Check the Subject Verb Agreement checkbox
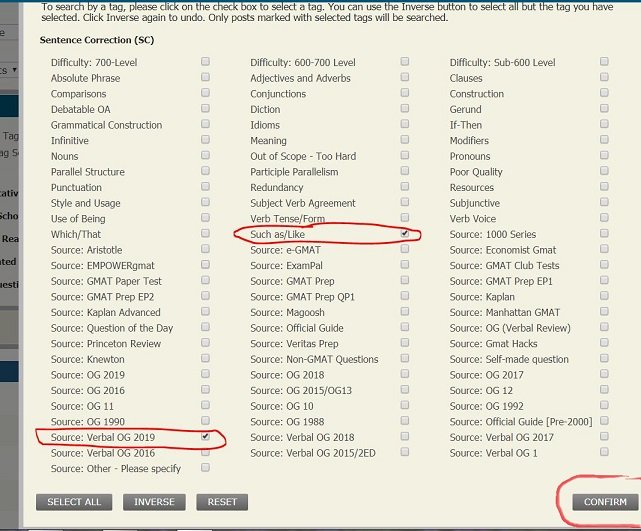This screenshot has height=531, width=641. point(405,202)
